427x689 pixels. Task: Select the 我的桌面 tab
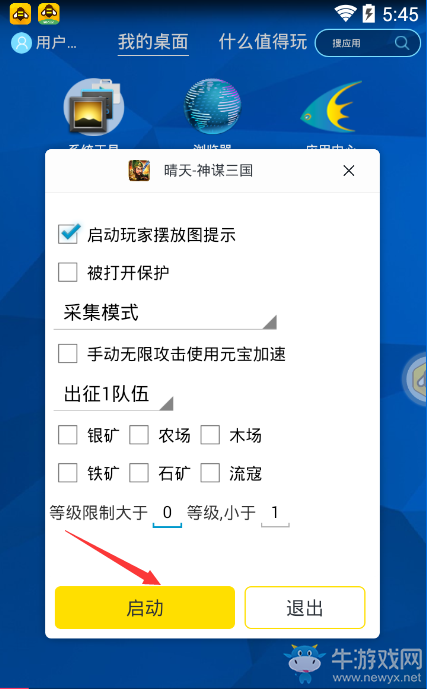pos(153,42)
